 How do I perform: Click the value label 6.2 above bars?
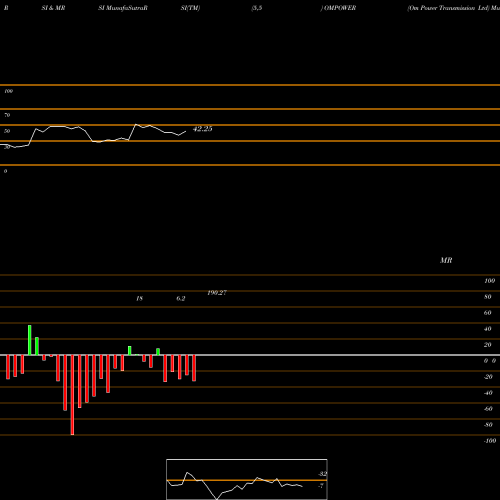pyautogui.click(x=181, y=298)
